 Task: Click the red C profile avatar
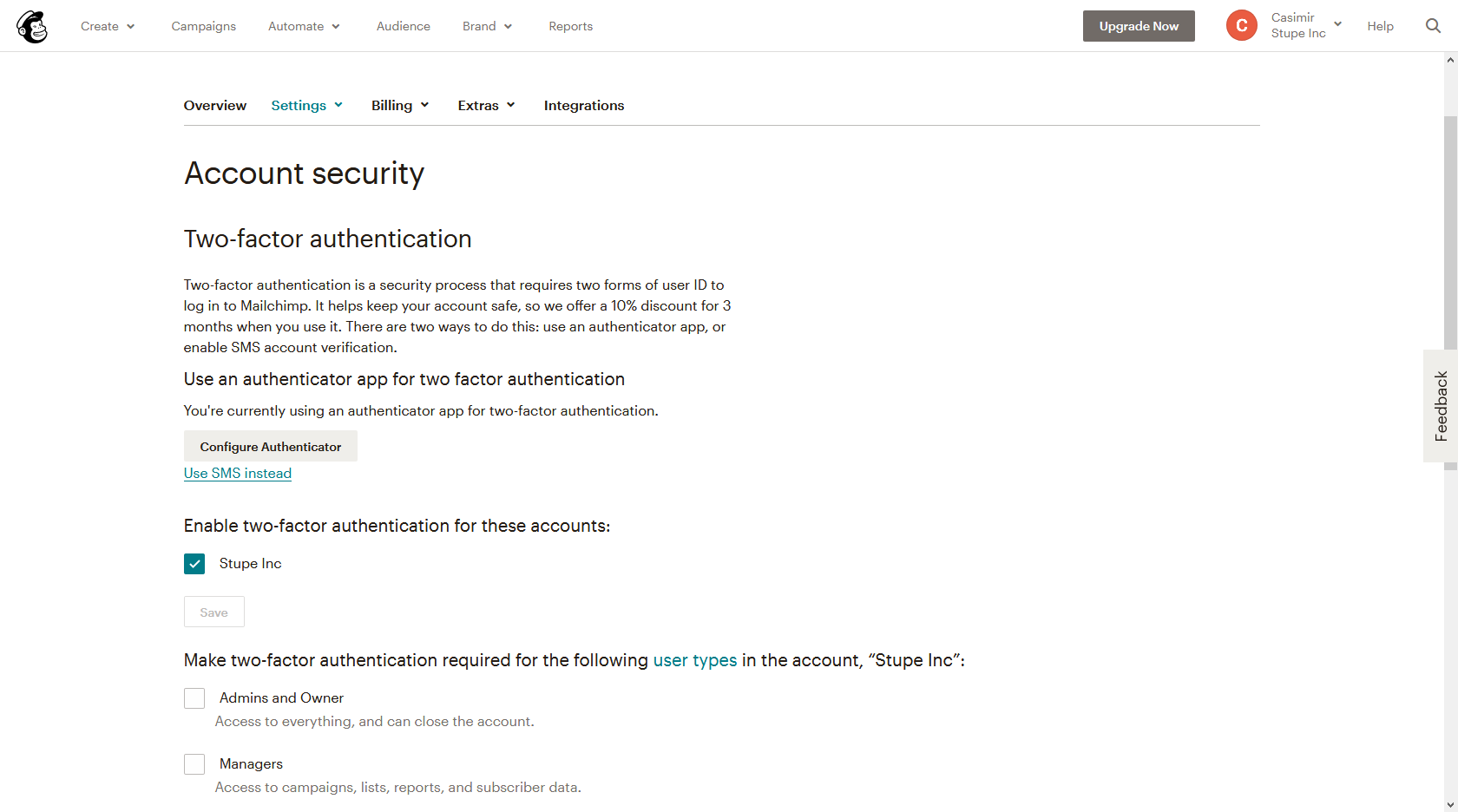[1241, 26]
